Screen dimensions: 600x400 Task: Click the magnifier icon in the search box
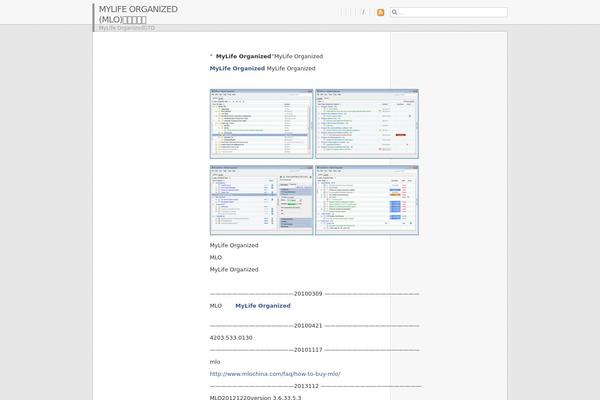point(395,12)
